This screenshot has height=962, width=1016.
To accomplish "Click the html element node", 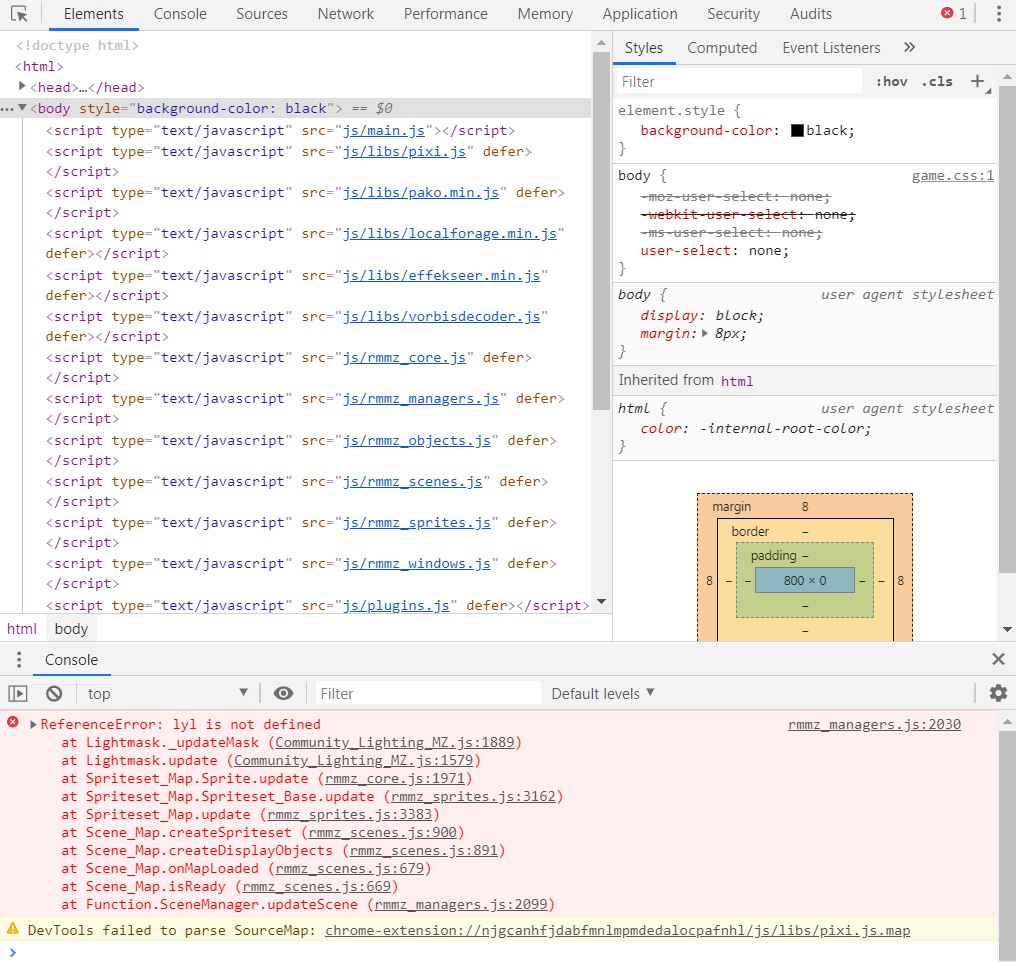I will pyautogui.click(x=39, y=66).
